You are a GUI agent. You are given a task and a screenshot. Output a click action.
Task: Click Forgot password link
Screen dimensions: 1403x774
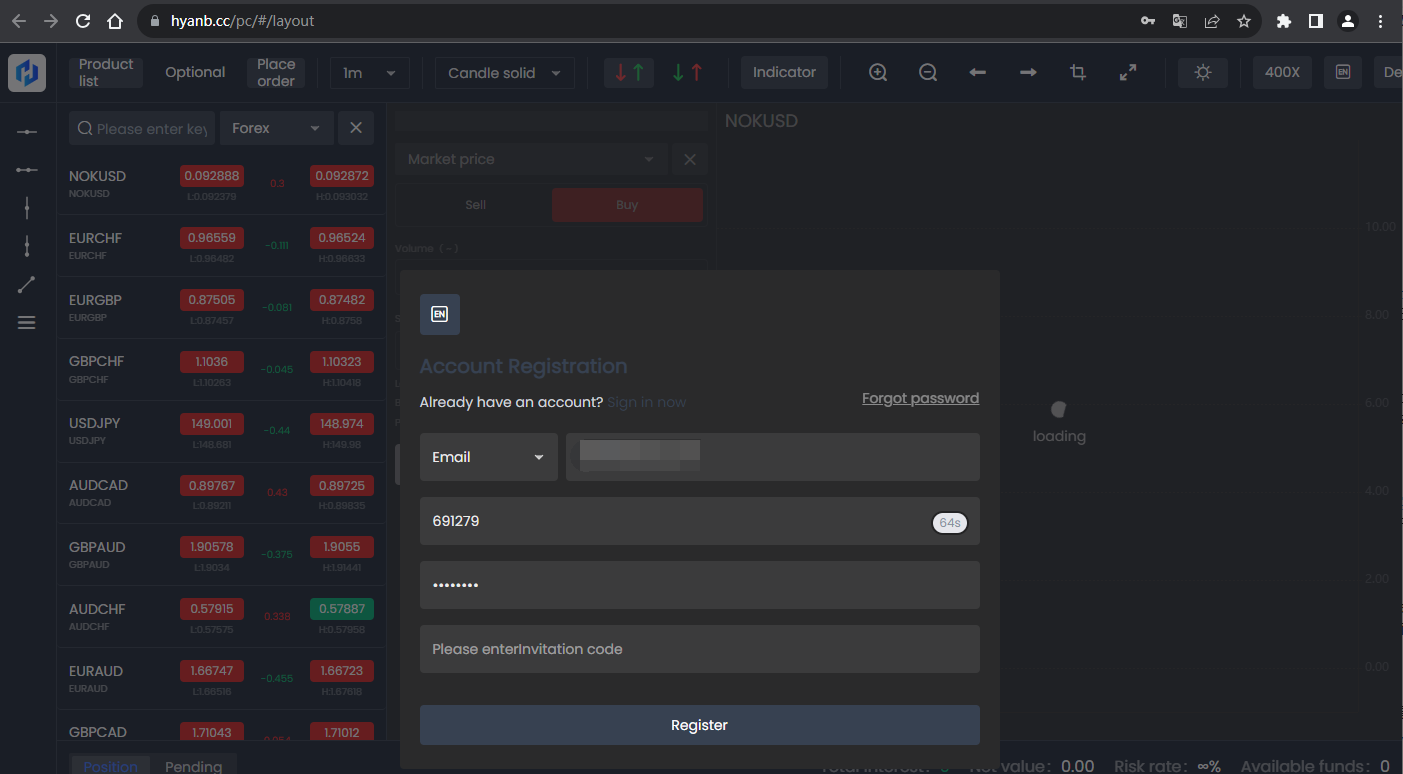[x=920, y=398]
